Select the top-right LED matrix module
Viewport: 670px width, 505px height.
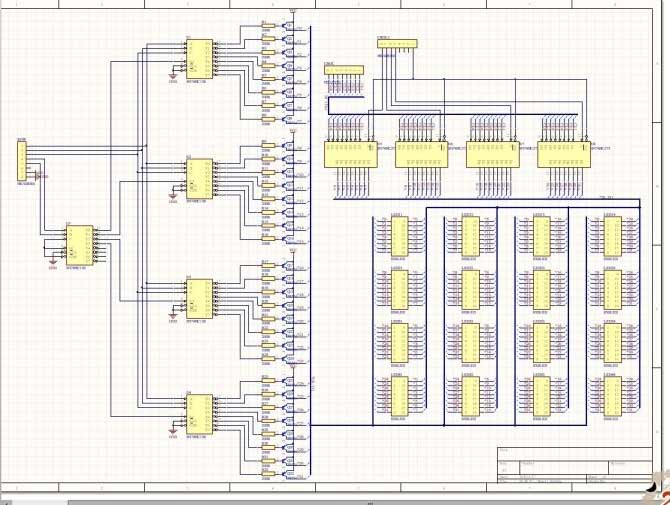[x=609, y=236]
